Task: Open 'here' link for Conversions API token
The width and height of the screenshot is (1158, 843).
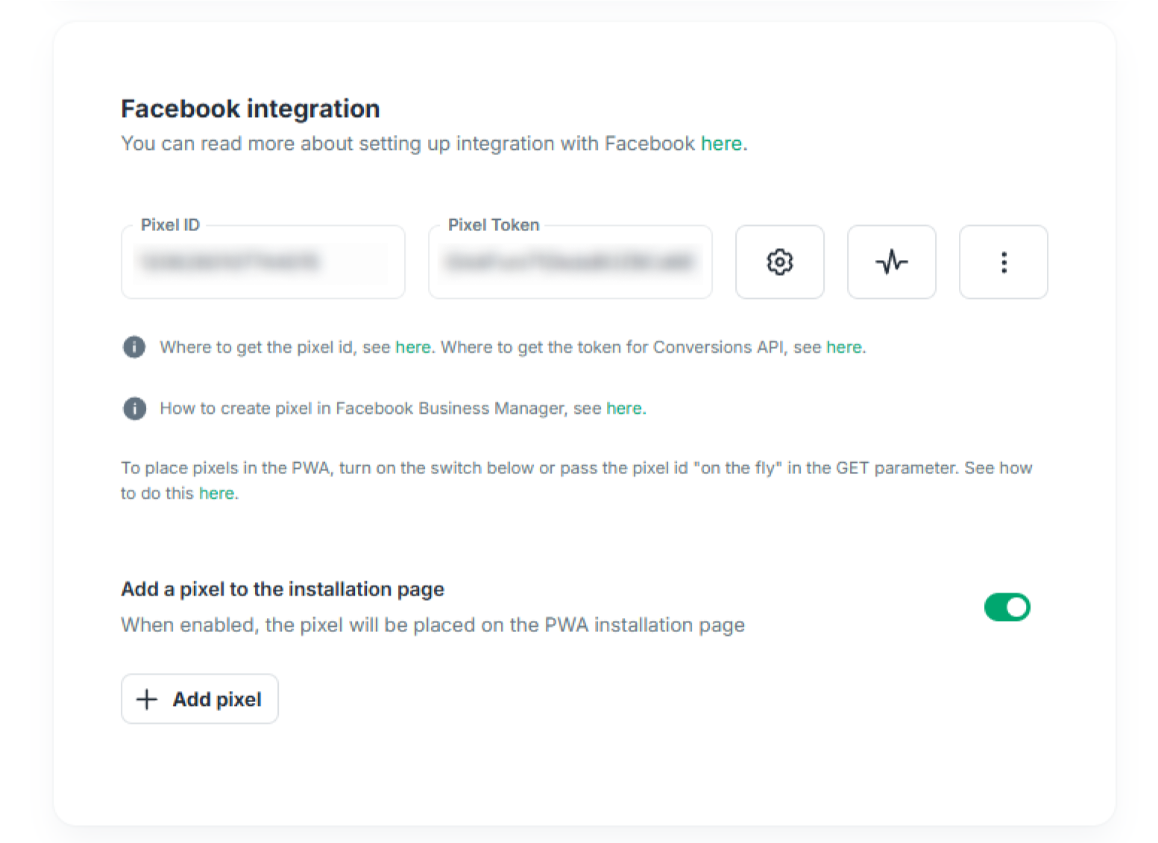Action: pos(843,347)
